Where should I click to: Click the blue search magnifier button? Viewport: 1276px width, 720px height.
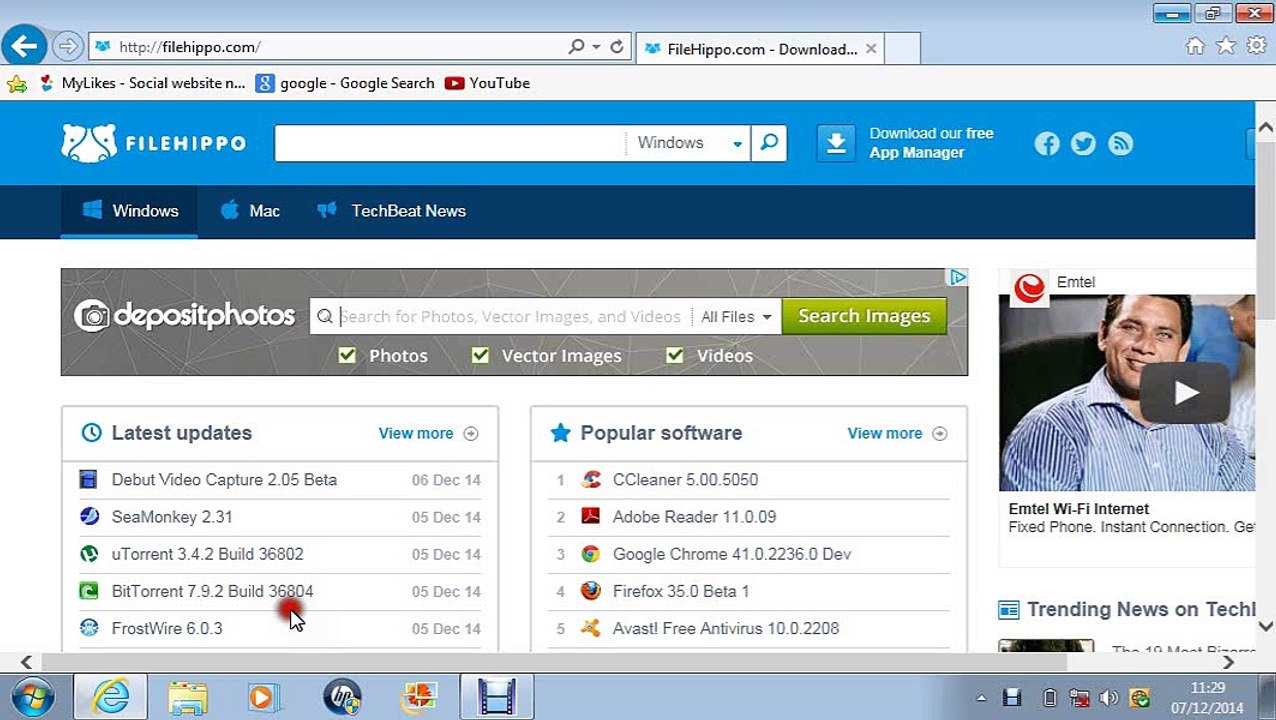click(x=769, y=143)
